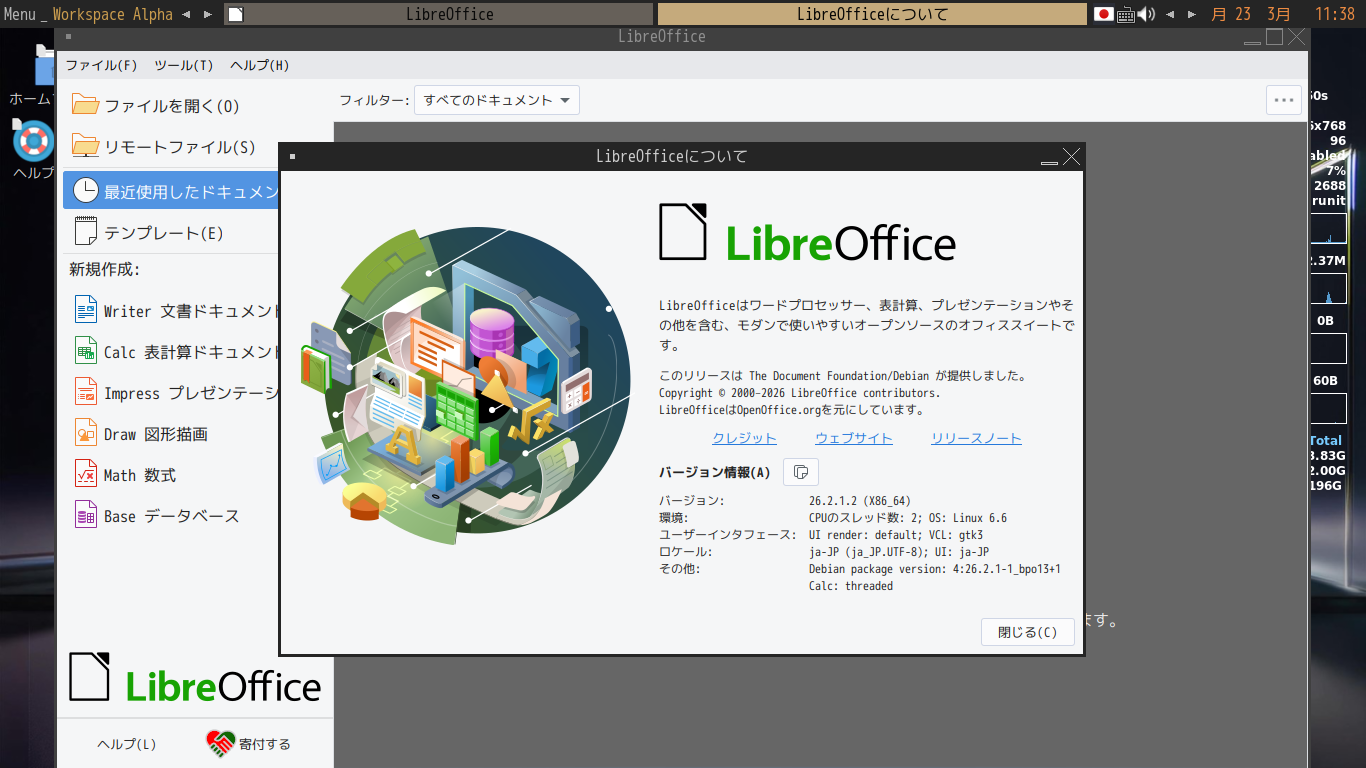Click the right arrow before the date
Screen dimensions: 1366x768
(1191, 14)
